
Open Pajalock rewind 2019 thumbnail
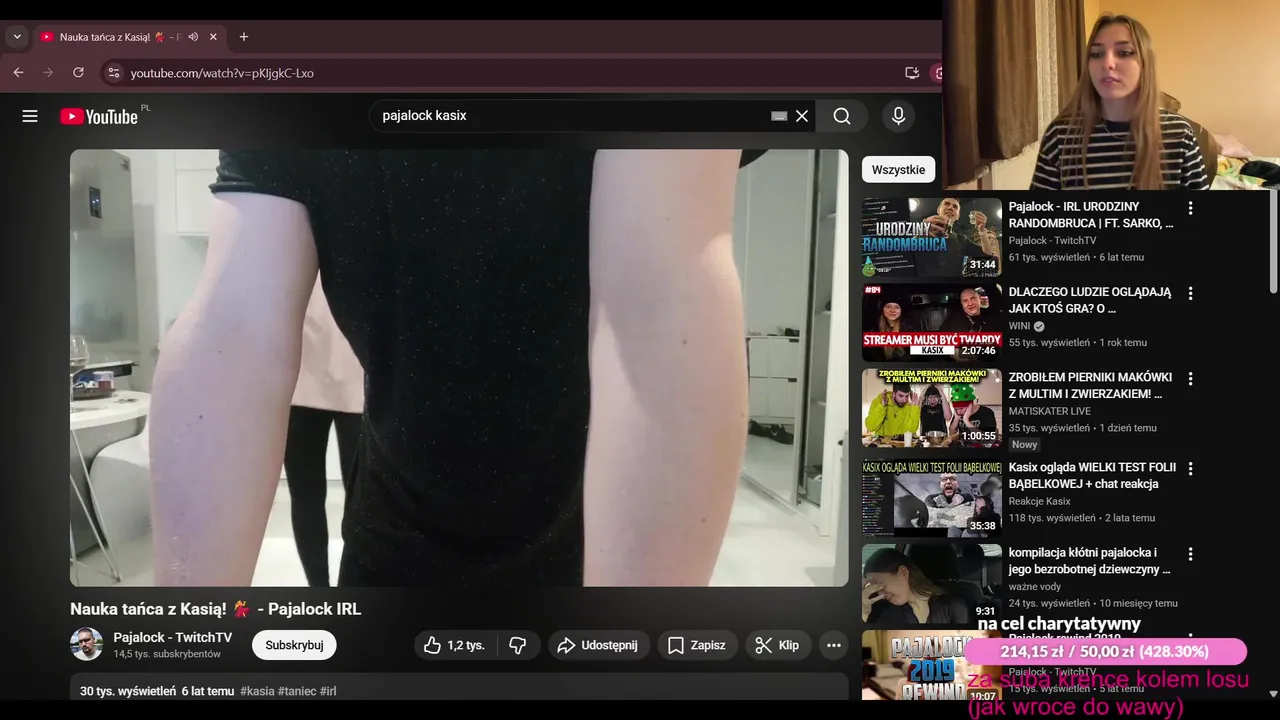click(932, 664)
